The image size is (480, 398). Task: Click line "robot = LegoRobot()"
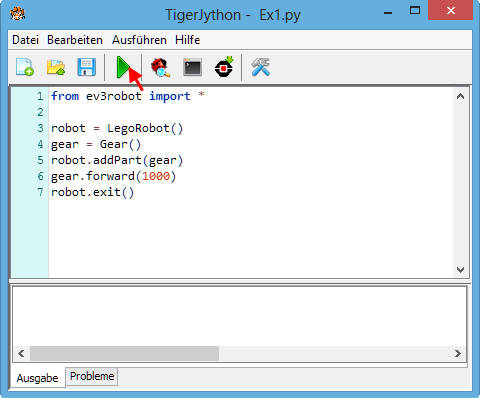point(117,128)
